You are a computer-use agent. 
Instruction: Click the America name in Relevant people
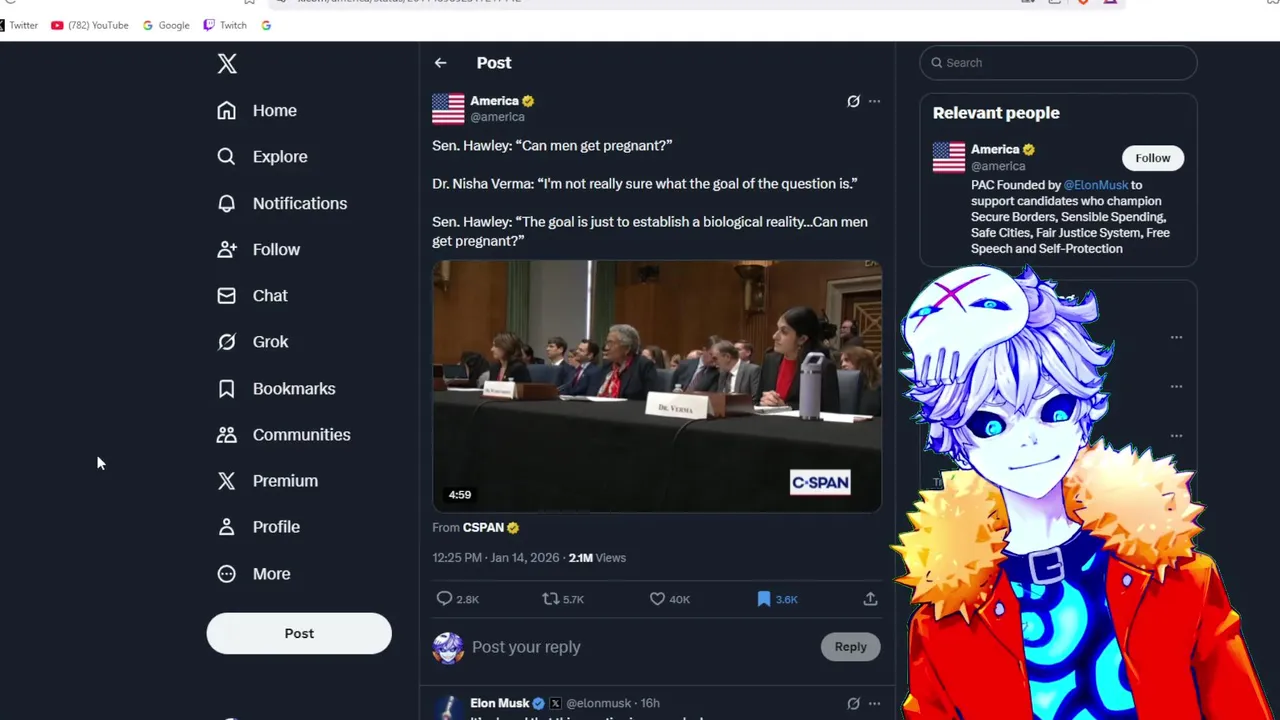point(995,150)
